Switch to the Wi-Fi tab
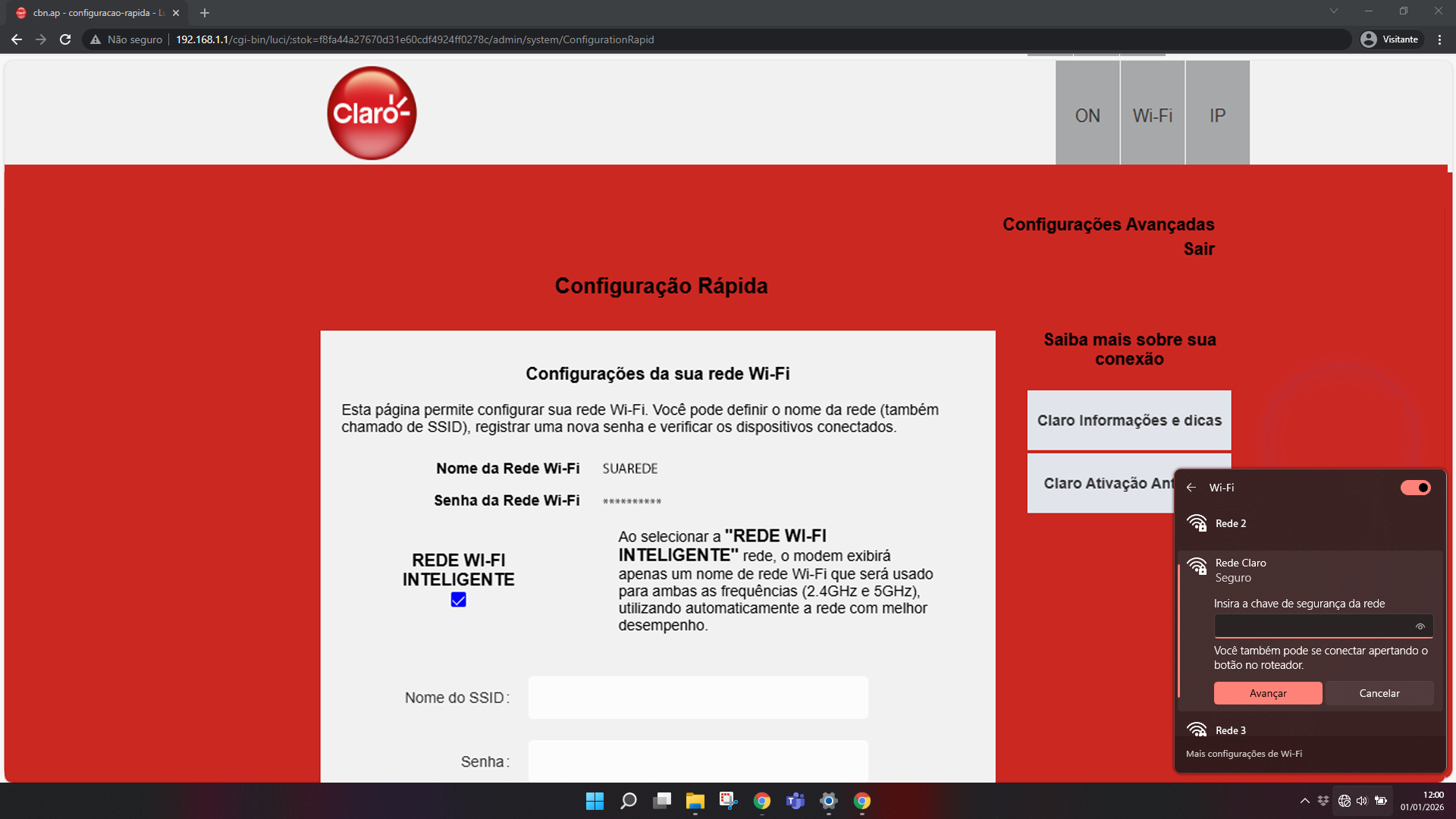The height and width of the screenshot is (819, 1456). pos(1152,115)
